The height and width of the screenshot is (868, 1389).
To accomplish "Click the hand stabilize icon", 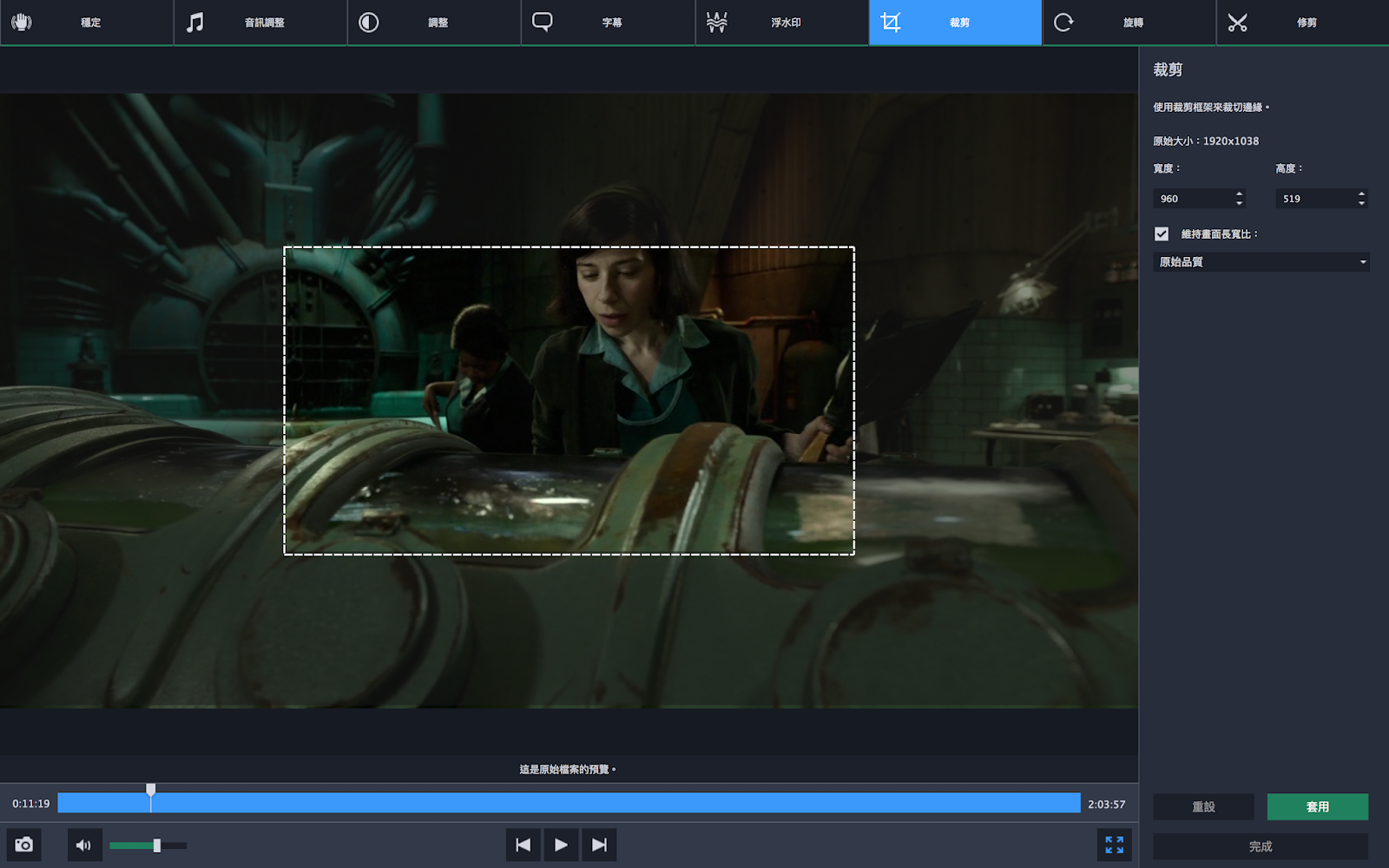I will click(22, 22).
